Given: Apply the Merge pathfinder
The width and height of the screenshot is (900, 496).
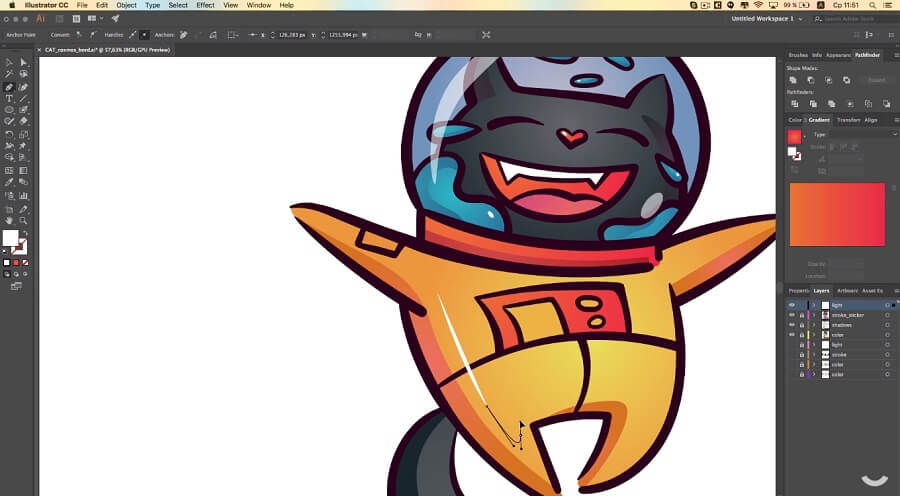Looking at the screenshot, I should [831, 104].
